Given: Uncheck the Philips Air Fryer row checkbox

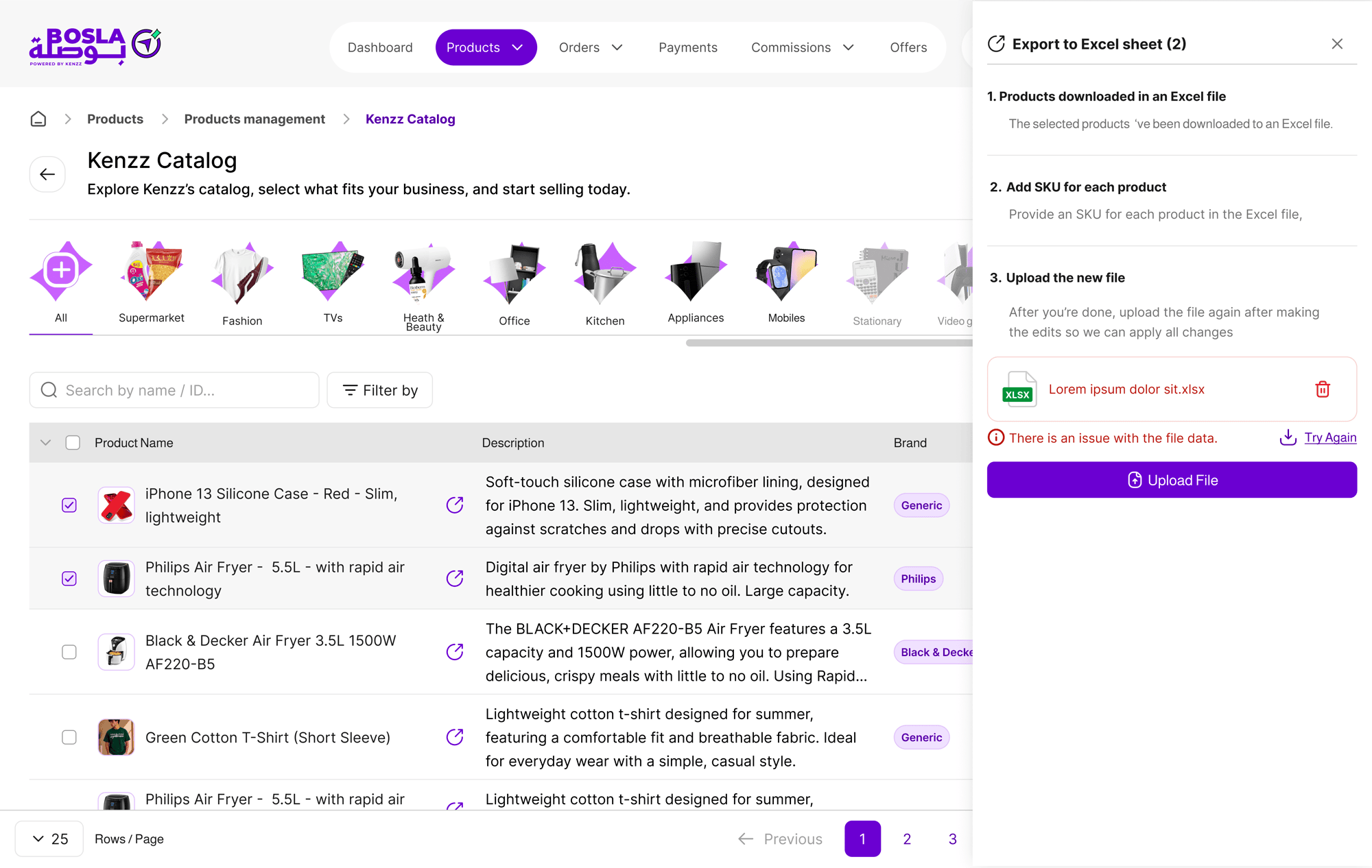Looking at the screenshot, I should [x=69, y=579].
